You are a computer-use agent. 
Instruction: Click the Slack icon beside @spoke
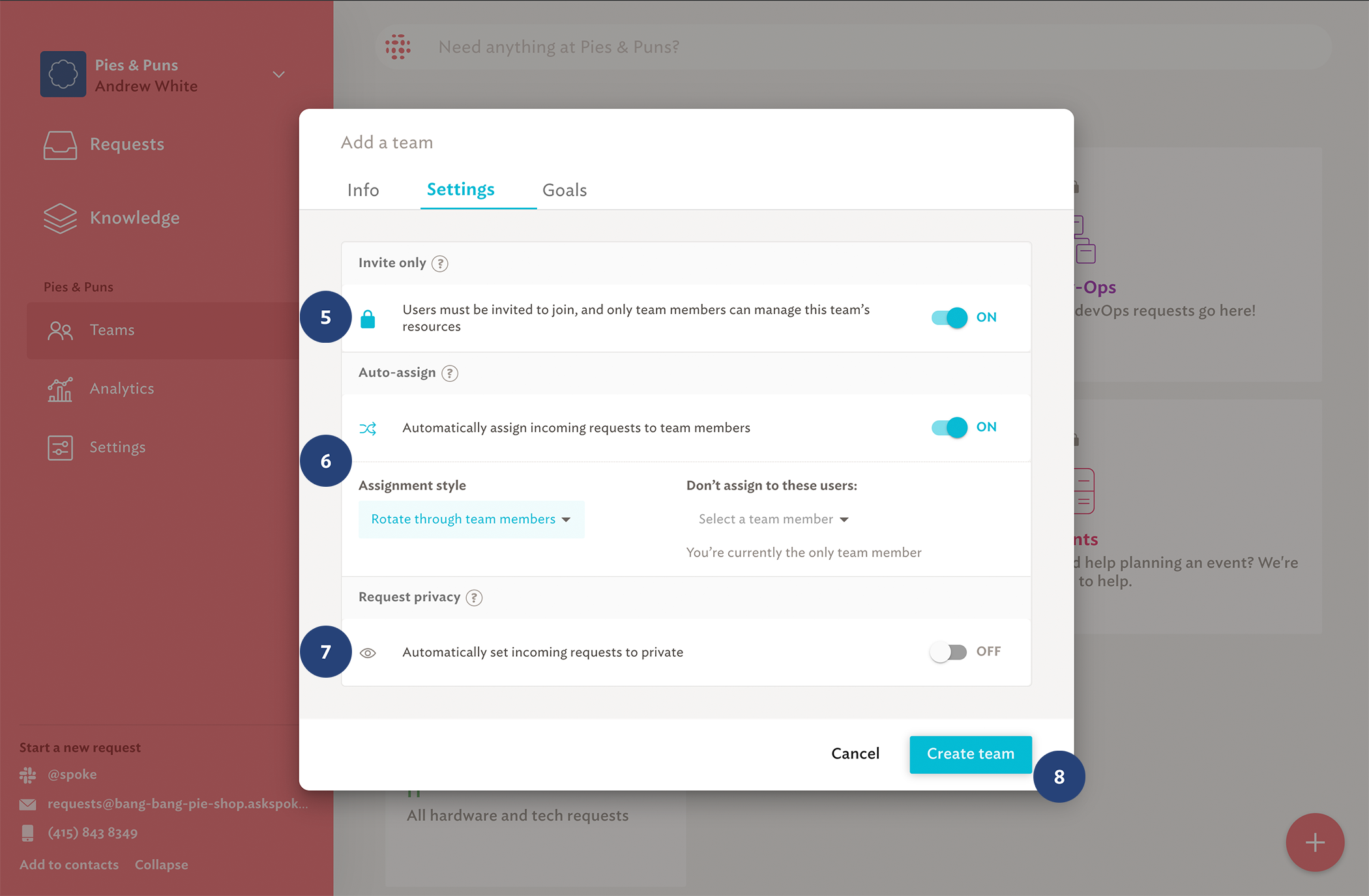(27, 775)
